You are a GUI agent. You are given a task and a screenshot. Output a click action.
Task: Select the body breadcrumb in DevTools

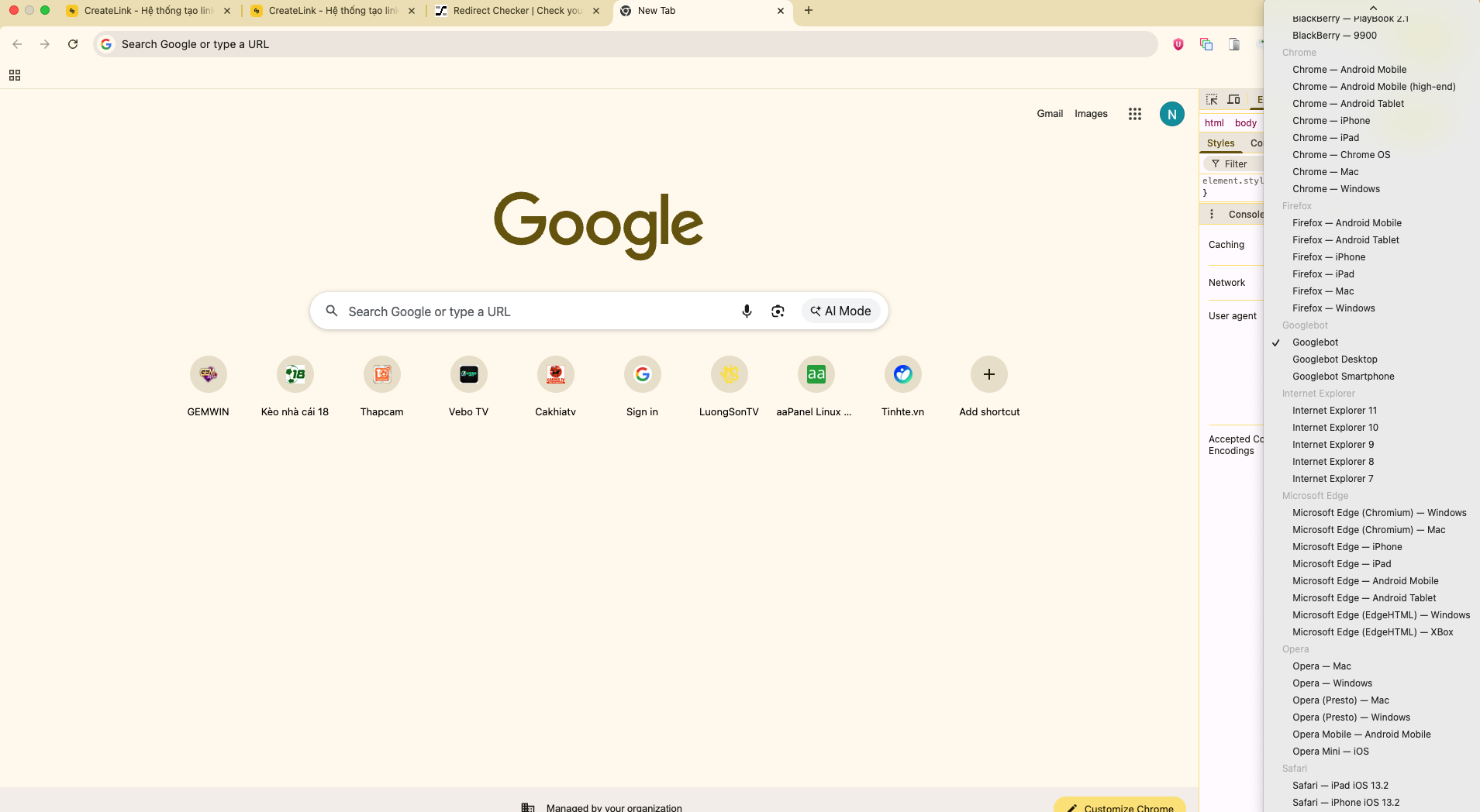(x=1246, y=123)
